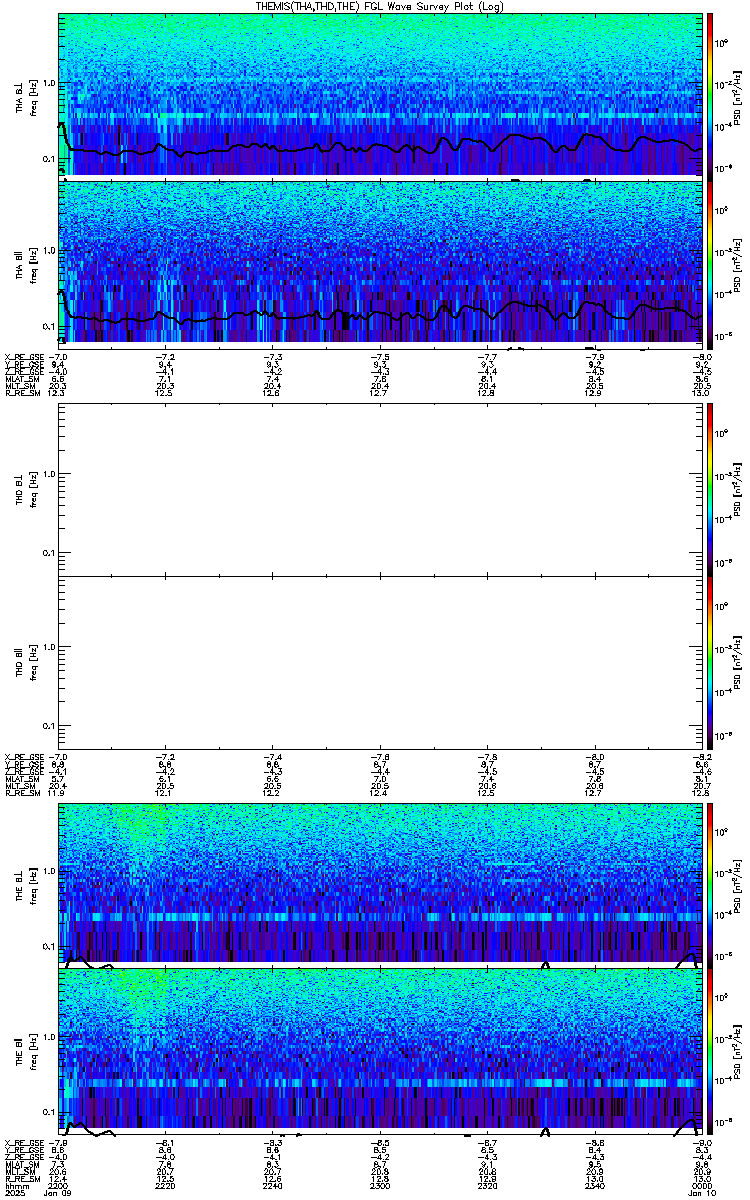
Task: Click the color bar beside the THA B⊥ panel
Action: click(x=711, y=95)
